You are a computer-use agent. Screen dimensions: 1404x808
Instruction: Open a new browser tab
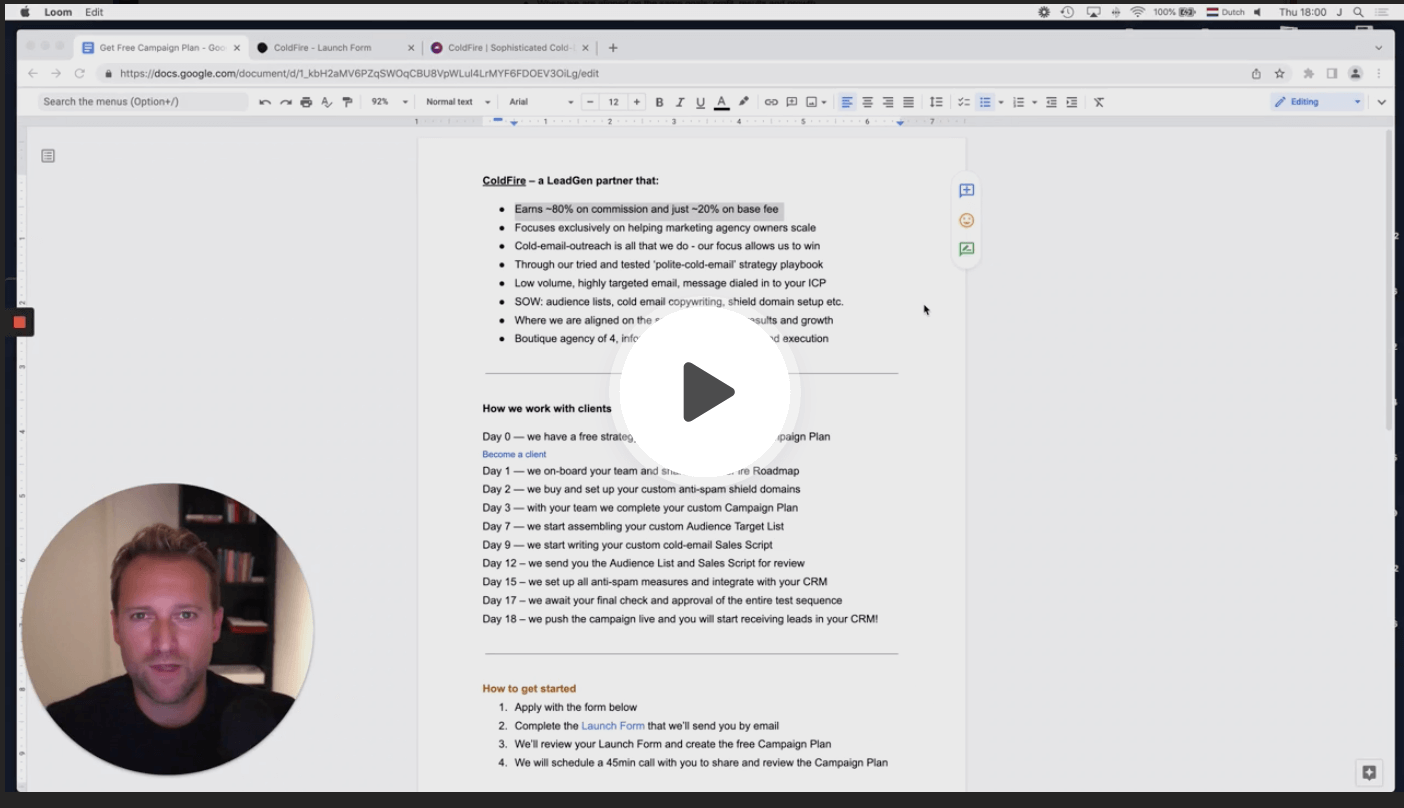pos(613,47)
